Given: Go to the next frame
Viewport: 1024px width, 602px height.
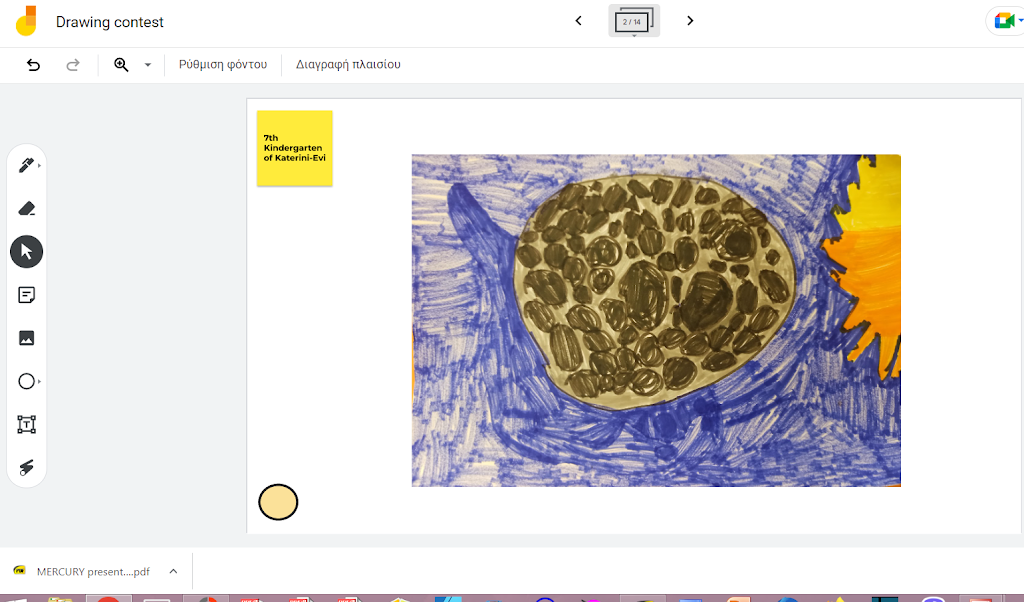Looking at the screenshot, I should click(x=690, y=21).
